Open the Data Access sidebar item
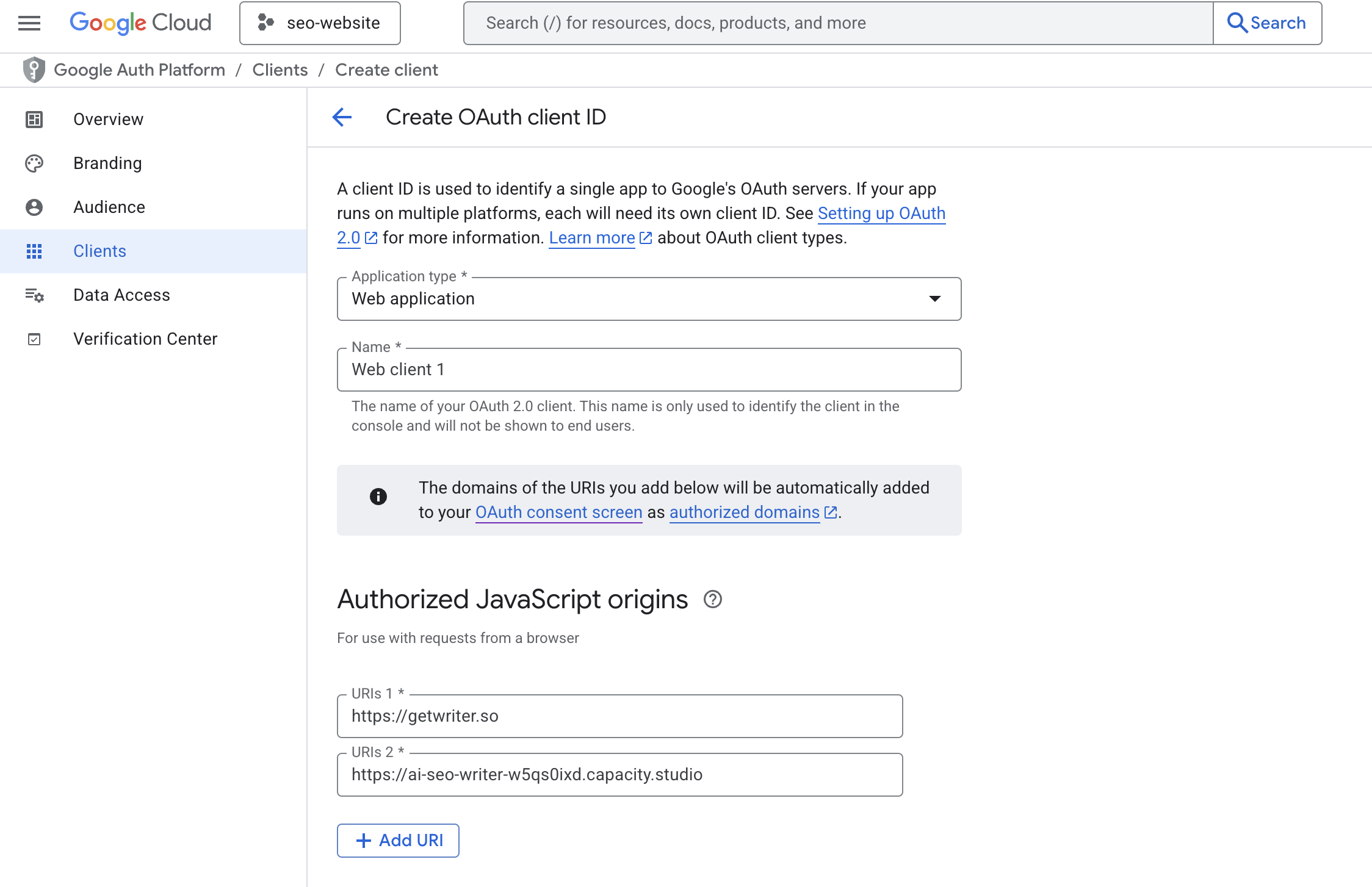Image resolution: width=1372 pixels, height=887 pixels. [153, 295]
